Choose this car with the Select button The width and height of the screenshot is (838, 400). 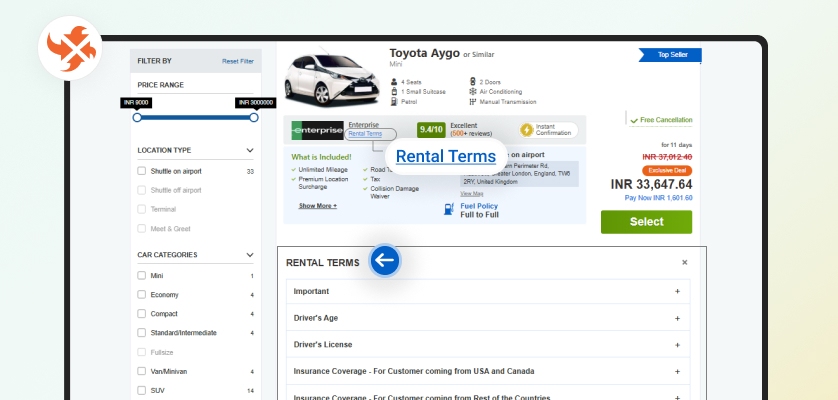(646, 222)
